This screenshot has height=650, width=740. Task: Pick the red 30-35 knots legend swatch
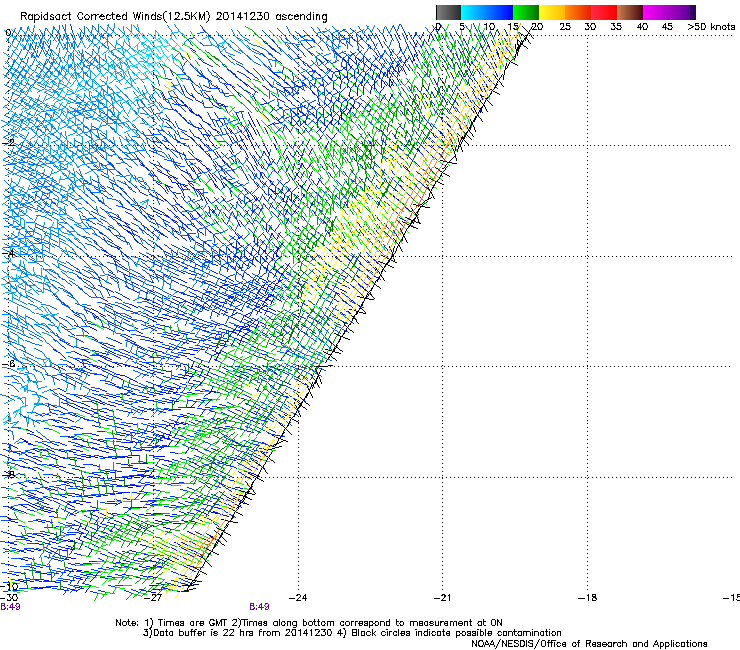604,12
